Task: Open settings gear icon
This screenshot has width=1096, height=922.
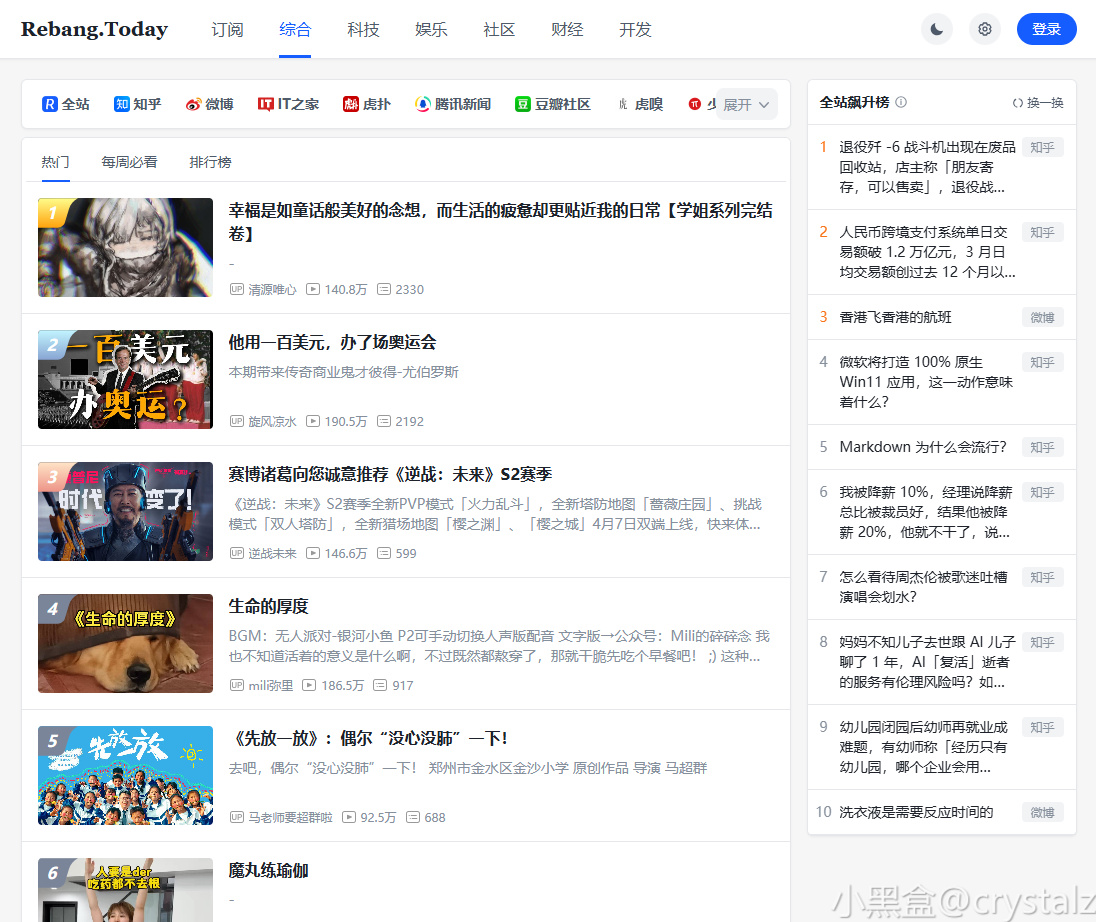Action: point(984,29)
